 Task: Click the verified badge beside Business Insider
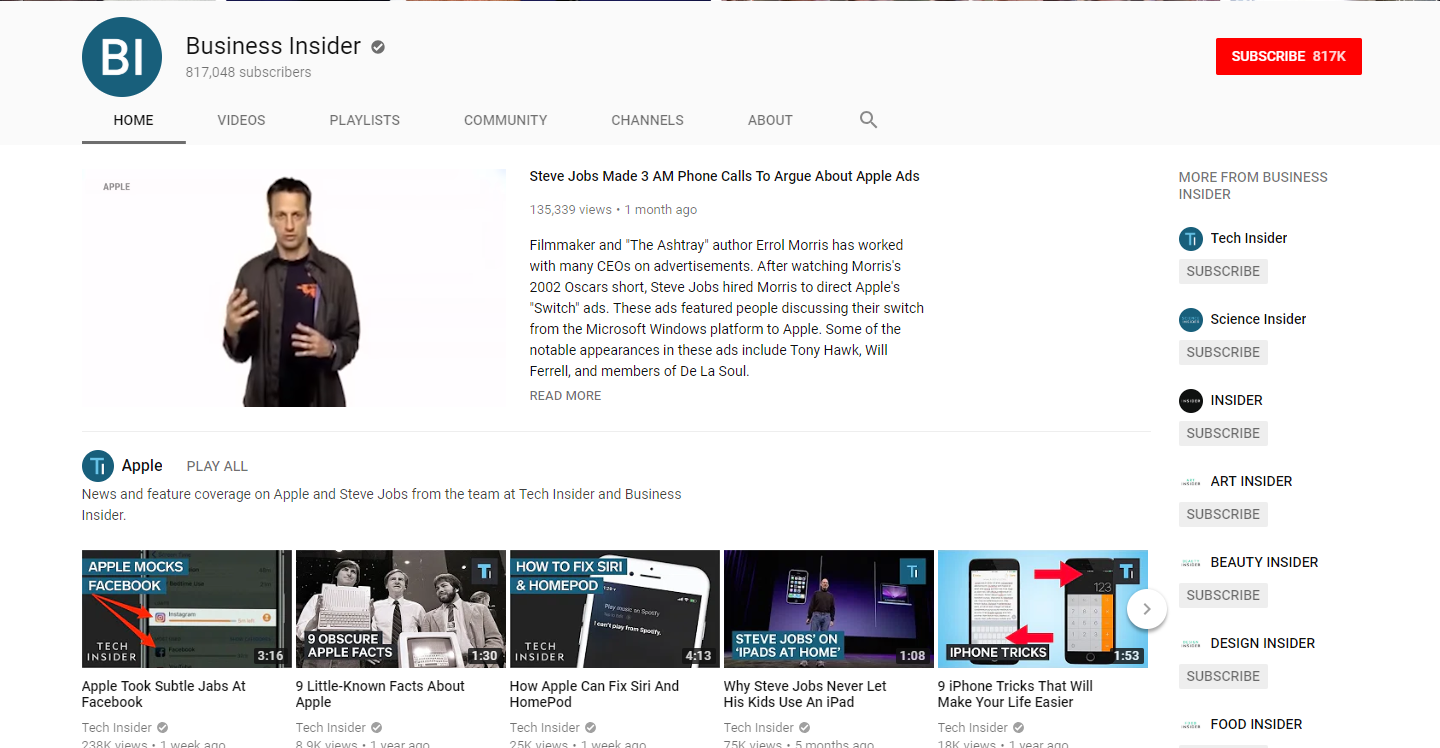(x=377, y=46)
